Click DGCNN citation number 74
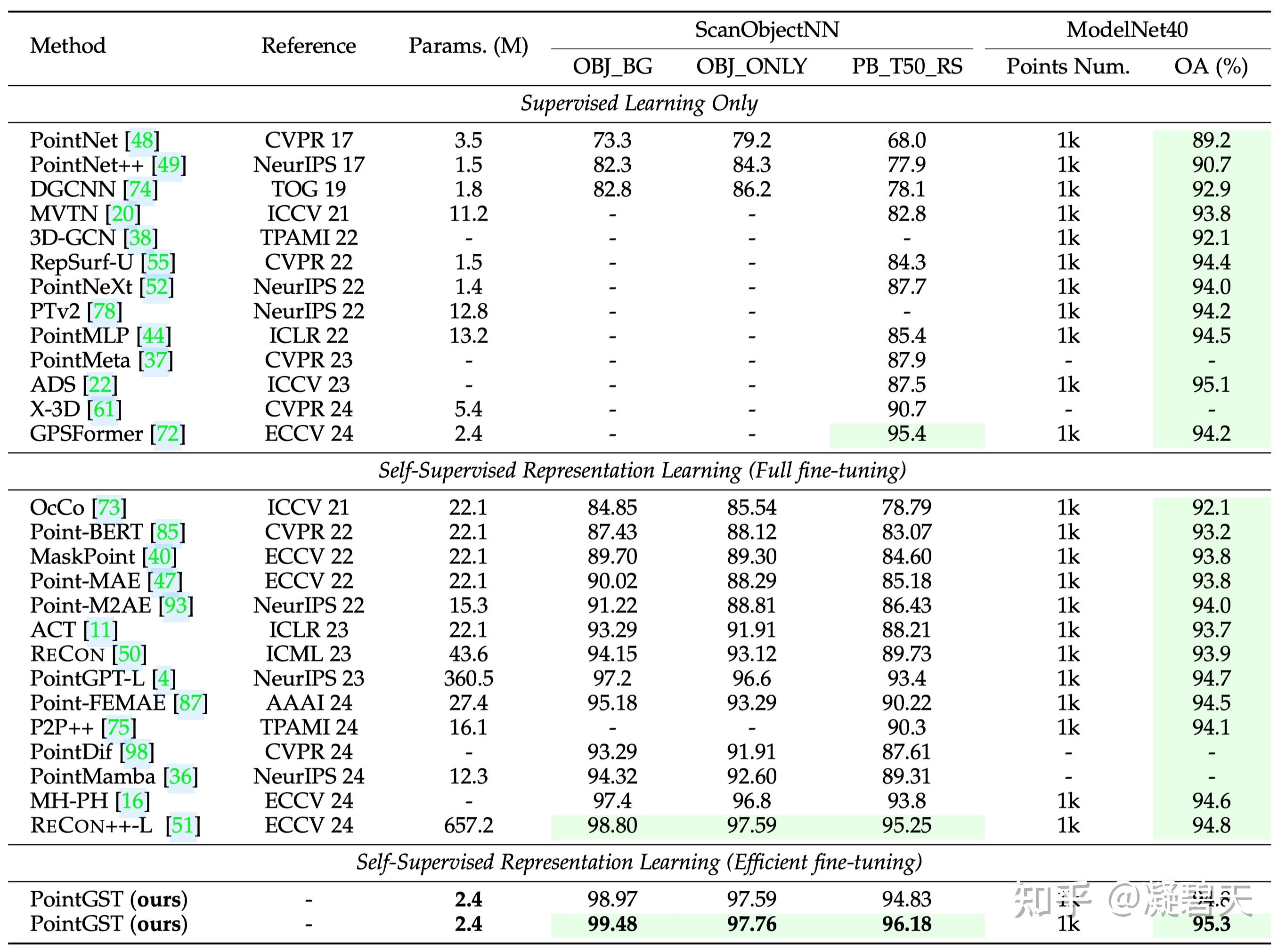The height and width of the screenshot is (952, 1286). tap(140, 189)
